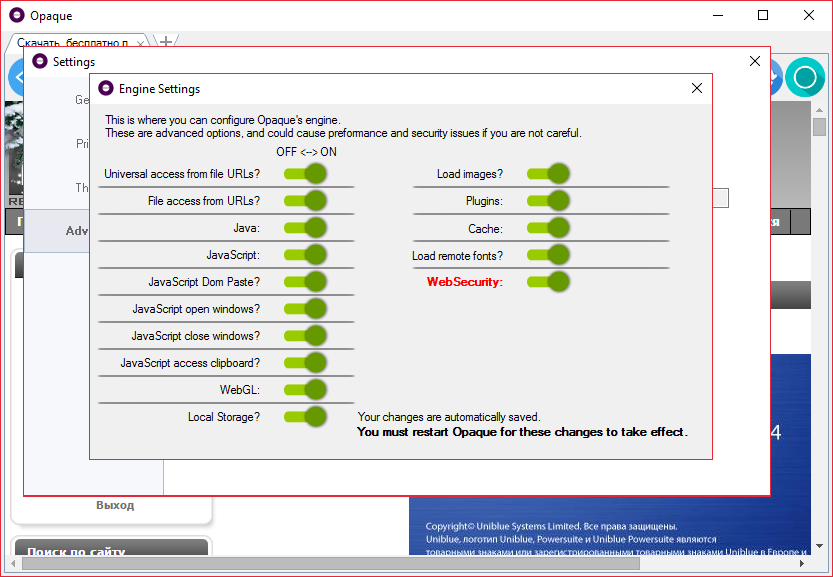Click the horizontal scrollbar right arrow
The width and height of the screenshot is (833, 577).
click(802, 563)
